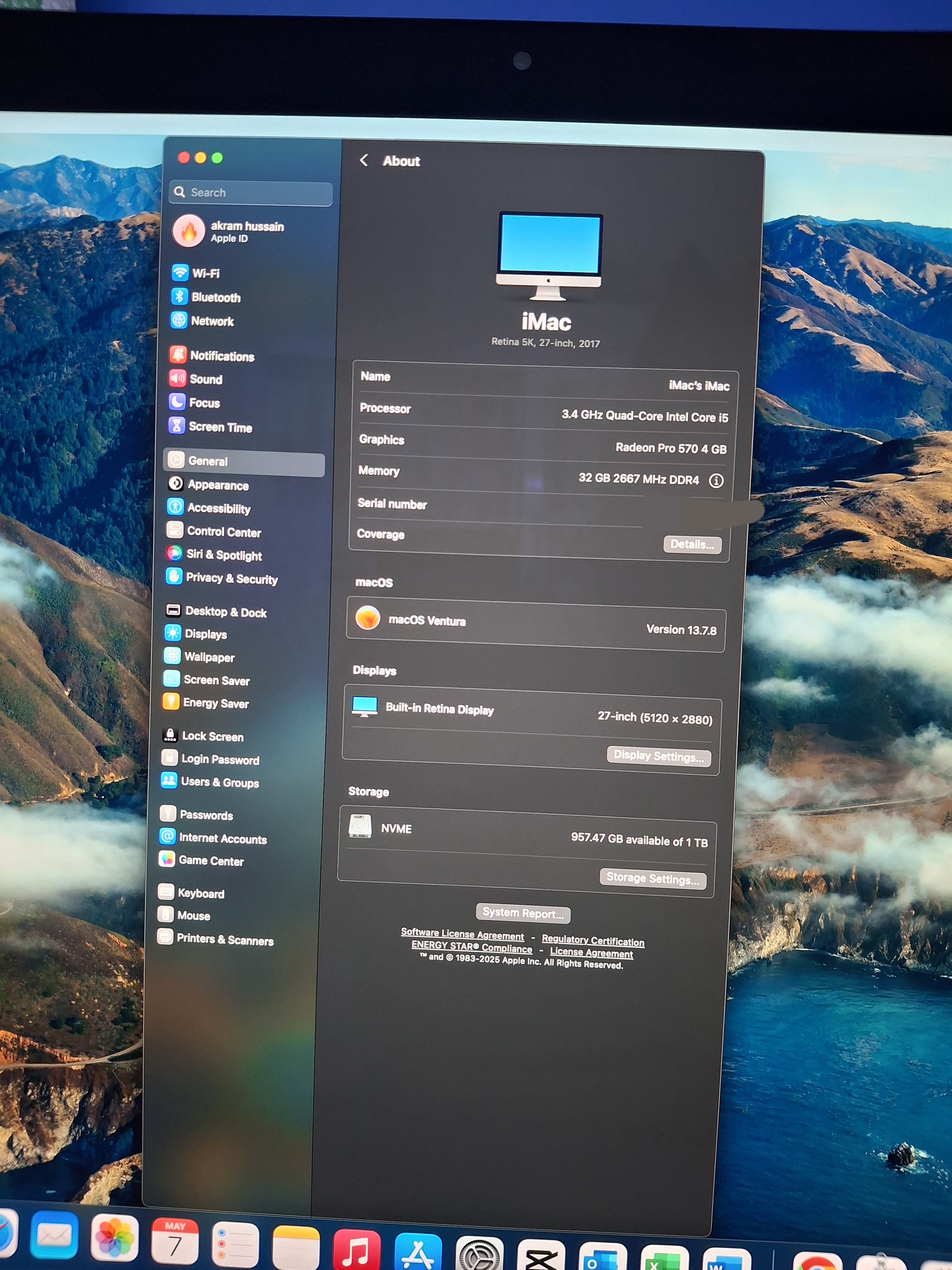Open Photos from the Dock

114,1238
